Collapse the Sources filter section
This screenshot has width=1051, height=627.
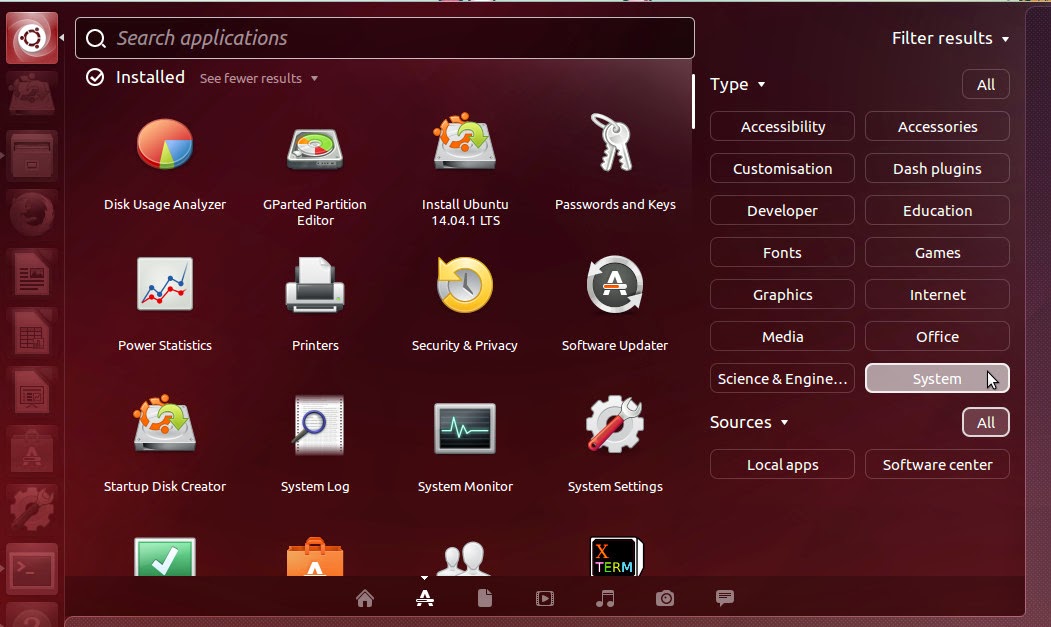pos(749,422)
